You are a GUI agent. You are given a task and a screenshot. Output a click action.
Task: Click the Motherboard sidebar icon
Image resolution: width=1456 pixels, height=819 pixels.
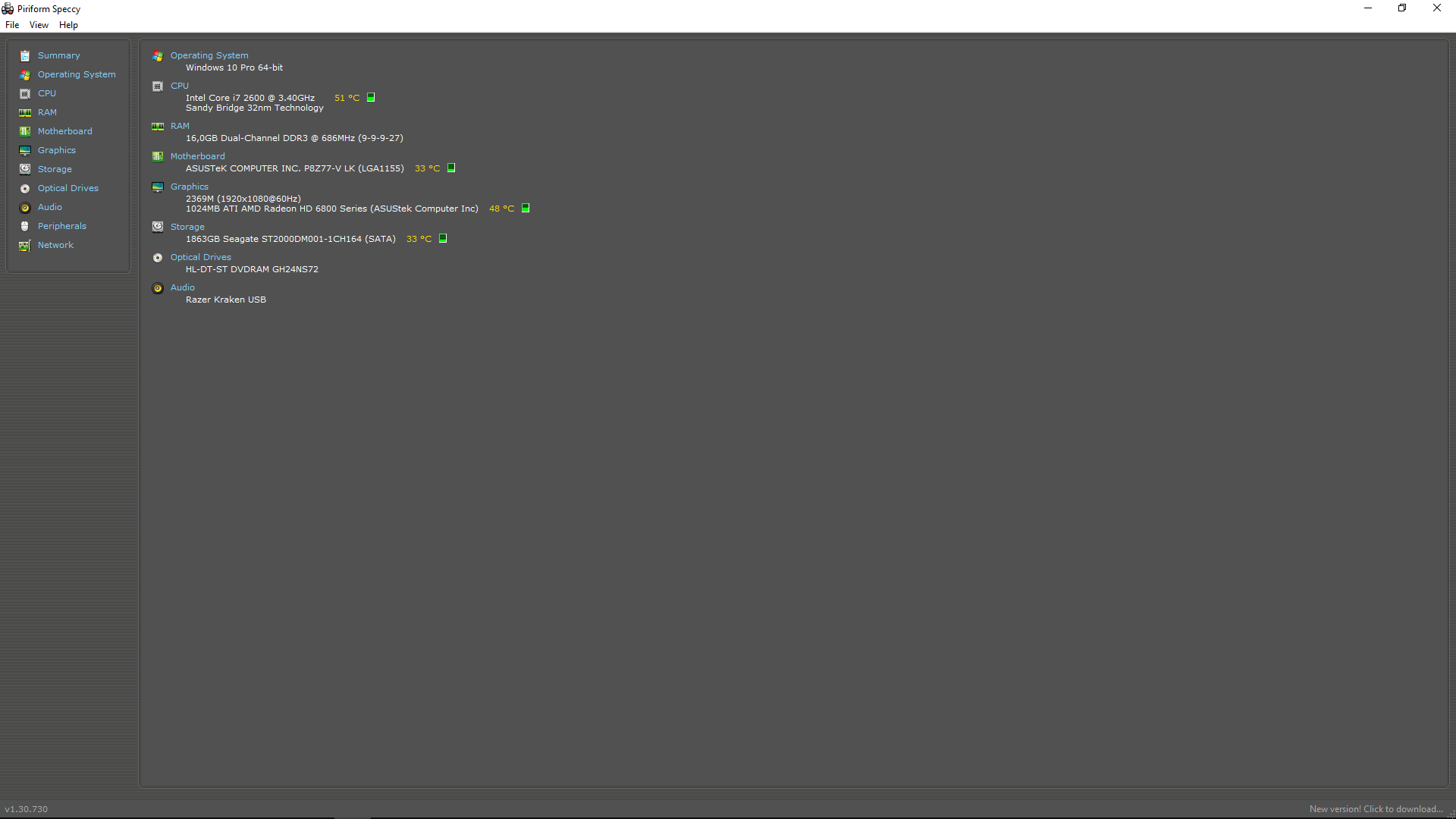25,132
